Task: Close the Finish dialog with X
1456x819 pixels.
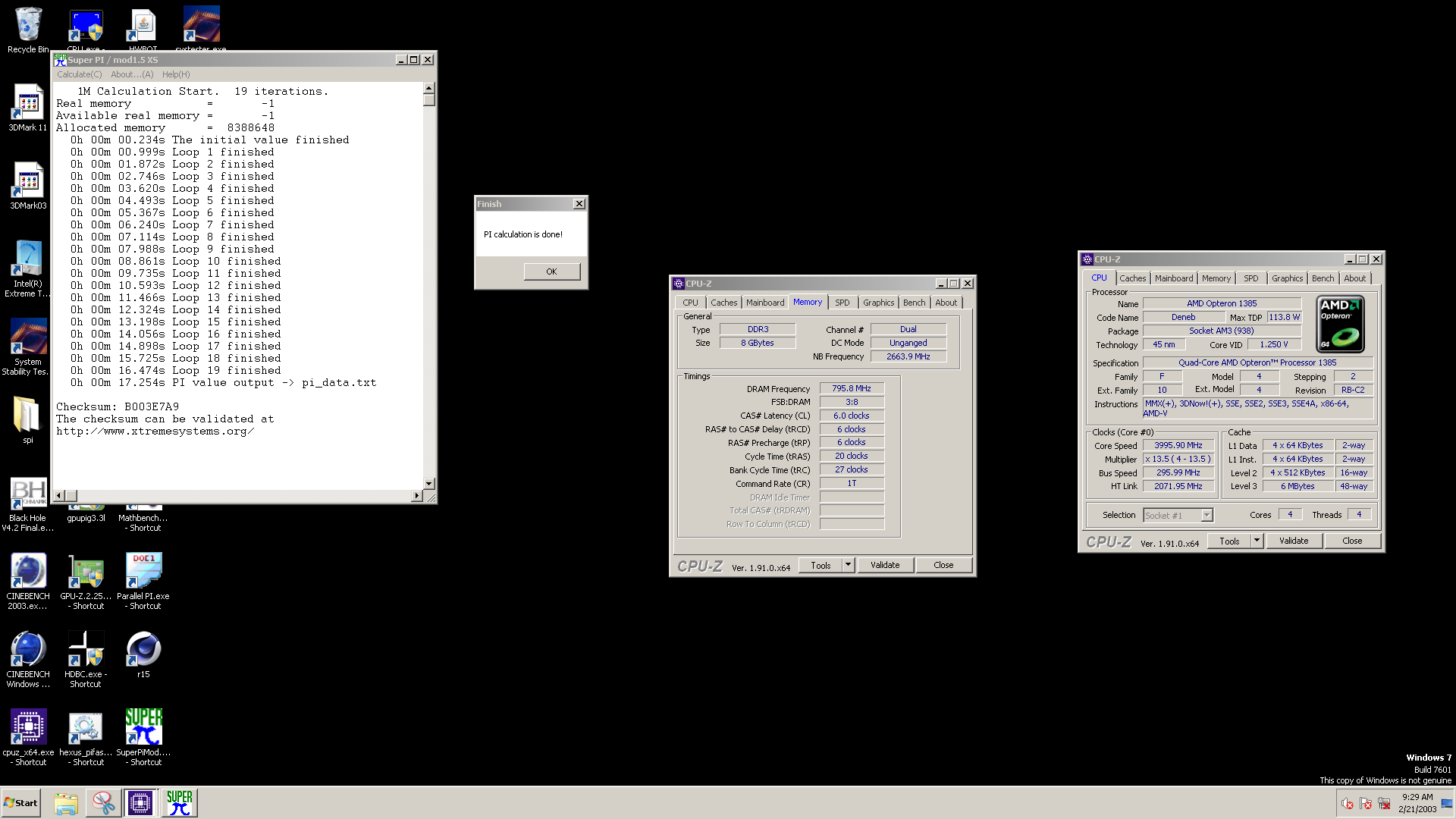Action: 579,204
